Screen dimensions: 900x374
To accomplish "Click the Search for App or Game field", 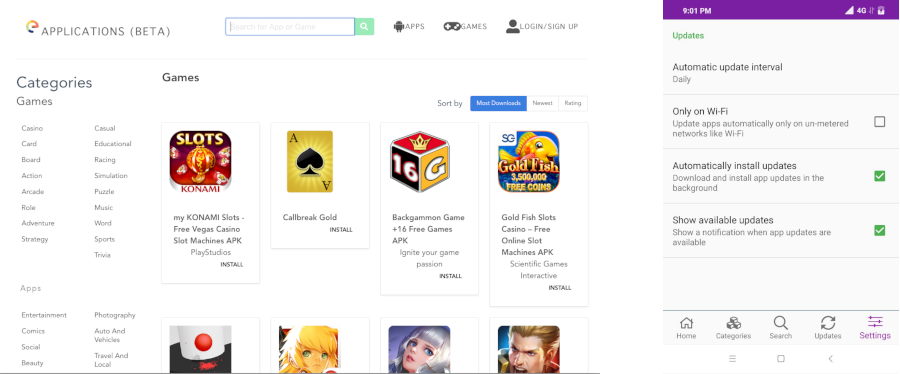I will click(x=290, y=26).
